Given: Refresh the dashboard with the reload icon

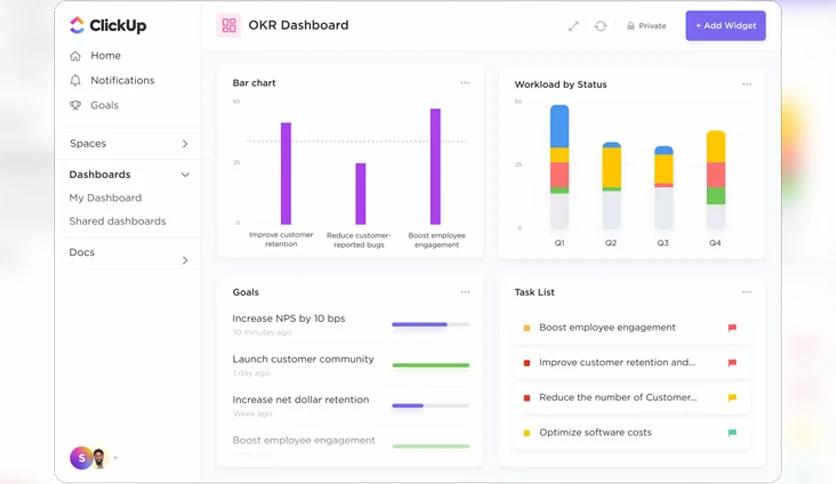Looking at the screenshot, I should tap(600, 26).
